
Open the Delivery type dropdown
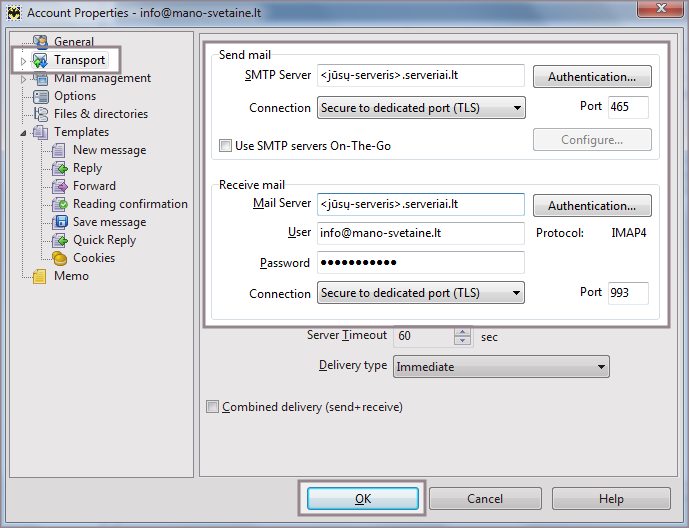(501, 367)
